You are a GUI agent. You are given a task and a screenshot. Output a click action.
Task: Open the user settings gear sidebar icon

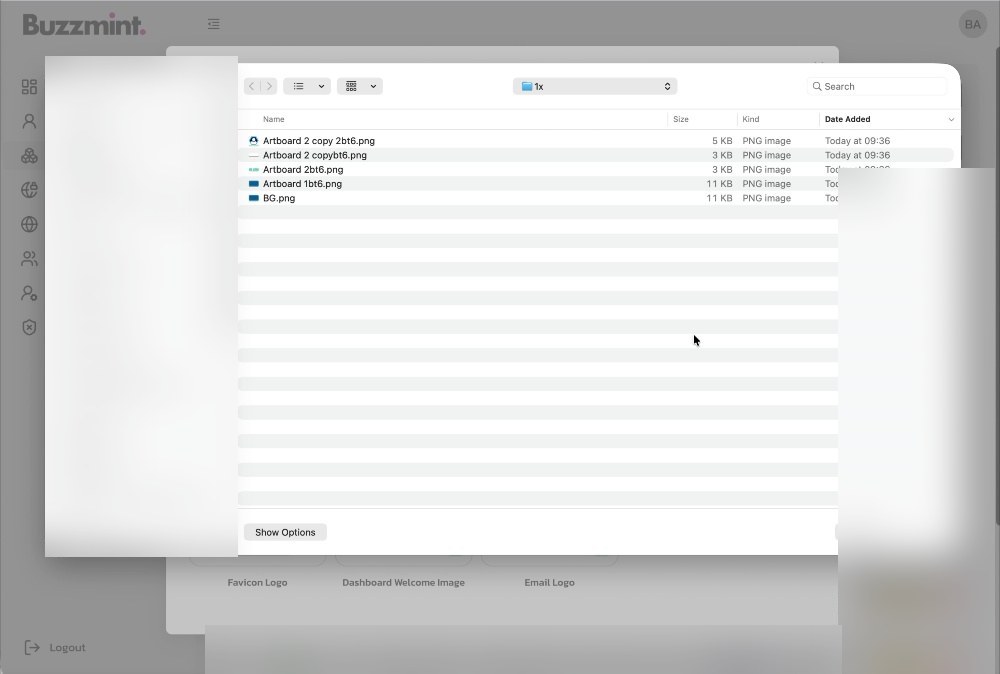point(29,293)
